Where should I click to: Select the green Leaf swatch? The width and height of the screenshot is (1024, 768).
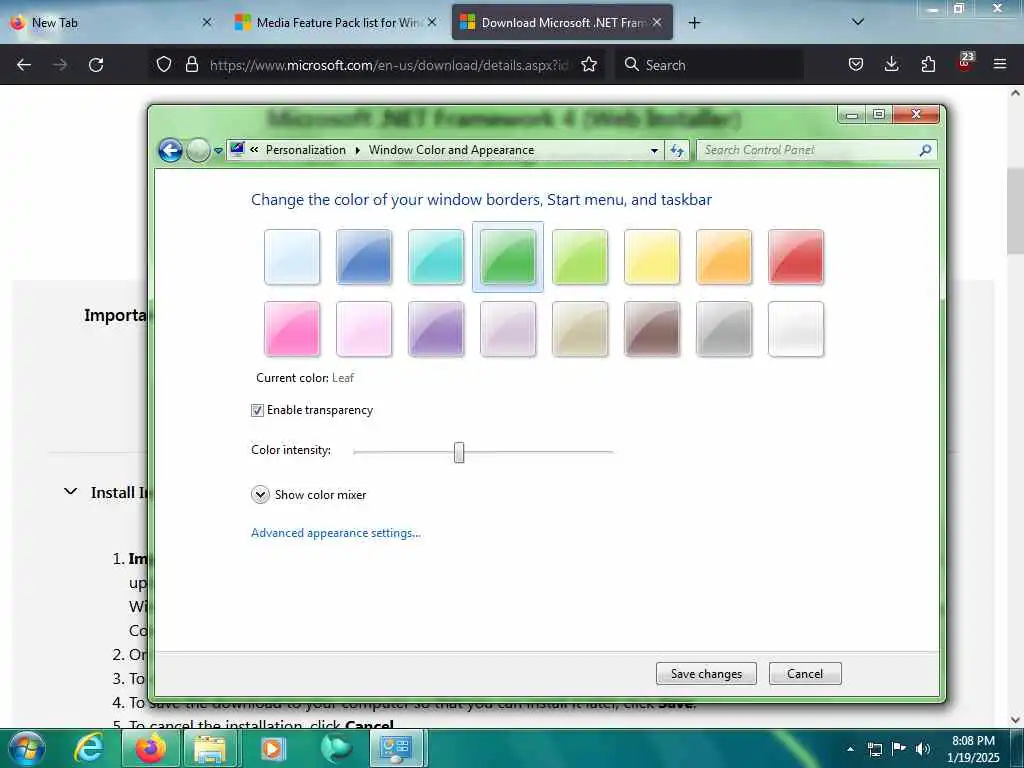tap(507, 257)
